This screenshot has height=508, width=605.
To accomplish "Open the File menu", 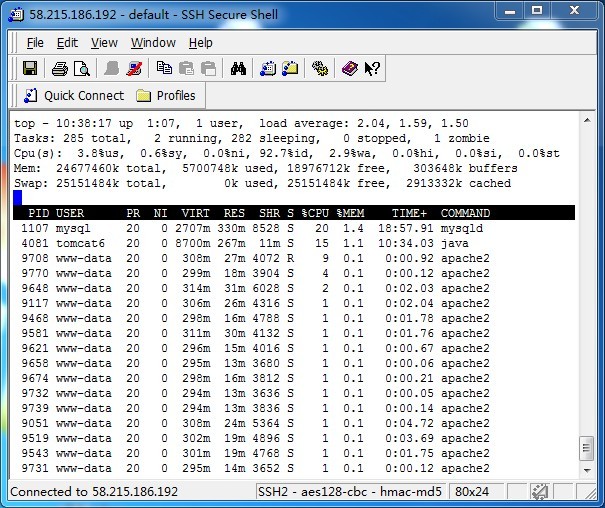I will [x=35, y=42].
